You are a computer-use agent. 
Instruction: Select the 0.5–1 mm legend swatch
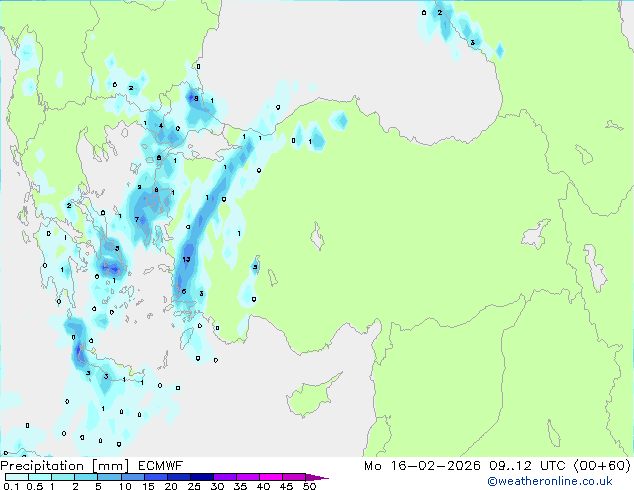pos(40,477)
